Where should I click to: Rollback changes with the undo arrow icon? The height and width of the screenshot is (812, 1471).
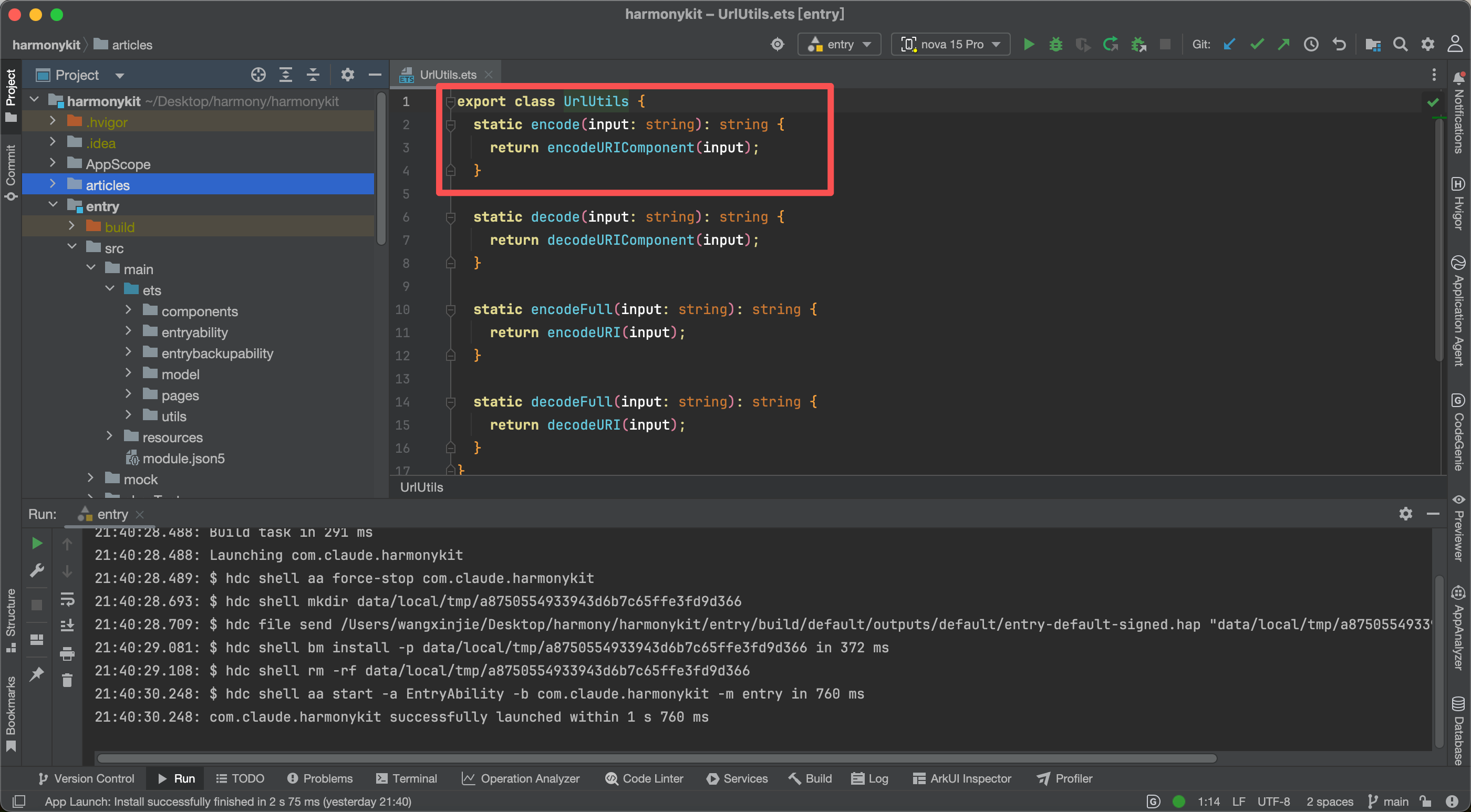click(1339, 44)
